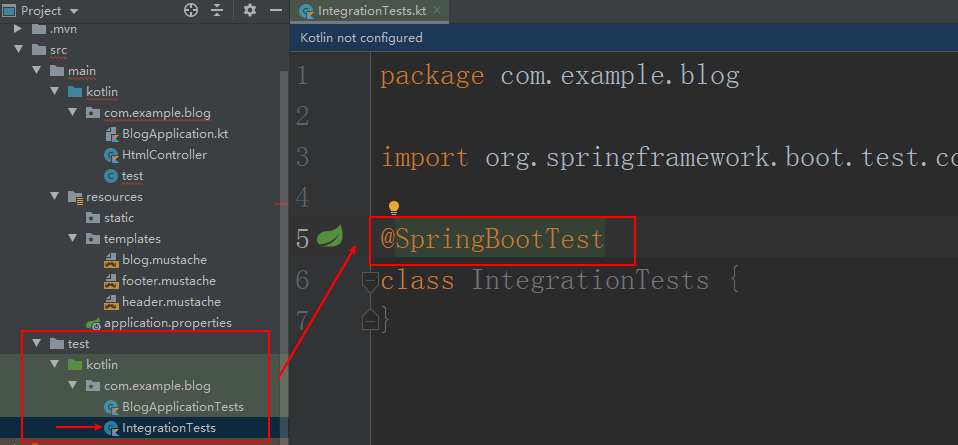Open Project panel settings gear
This screenshot has height=445, width=958.
tap(250, 10)
